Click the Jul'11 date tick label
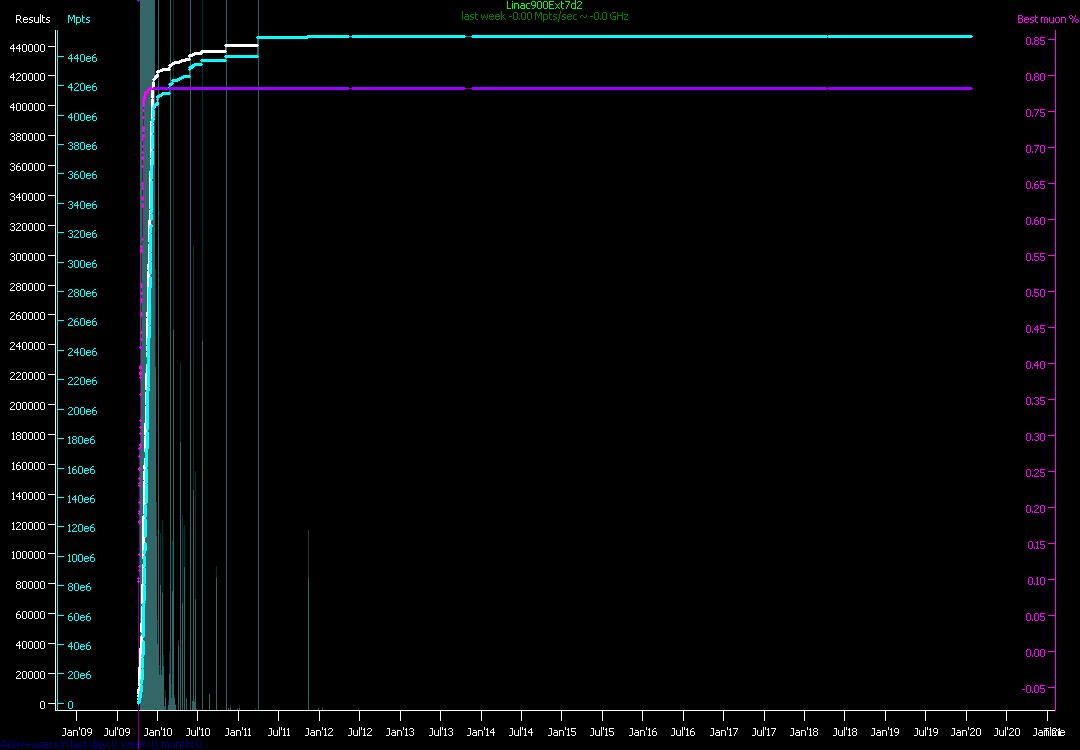 tap(279, 732)
